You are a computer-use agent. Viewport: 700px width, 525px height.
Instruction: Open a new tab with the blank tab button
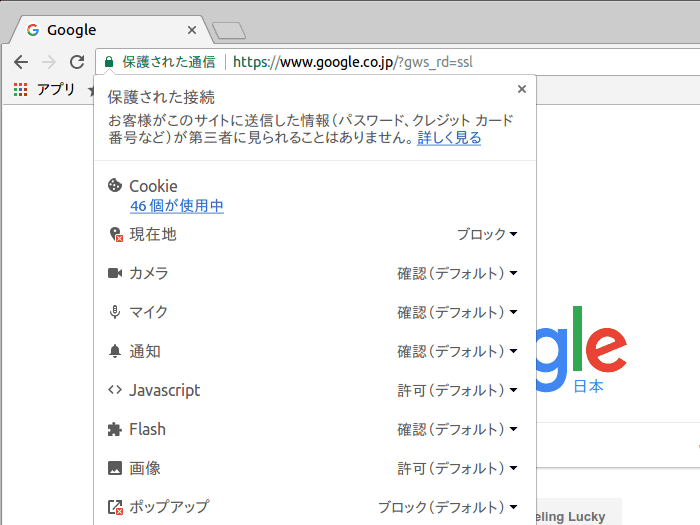coord(229,30)
